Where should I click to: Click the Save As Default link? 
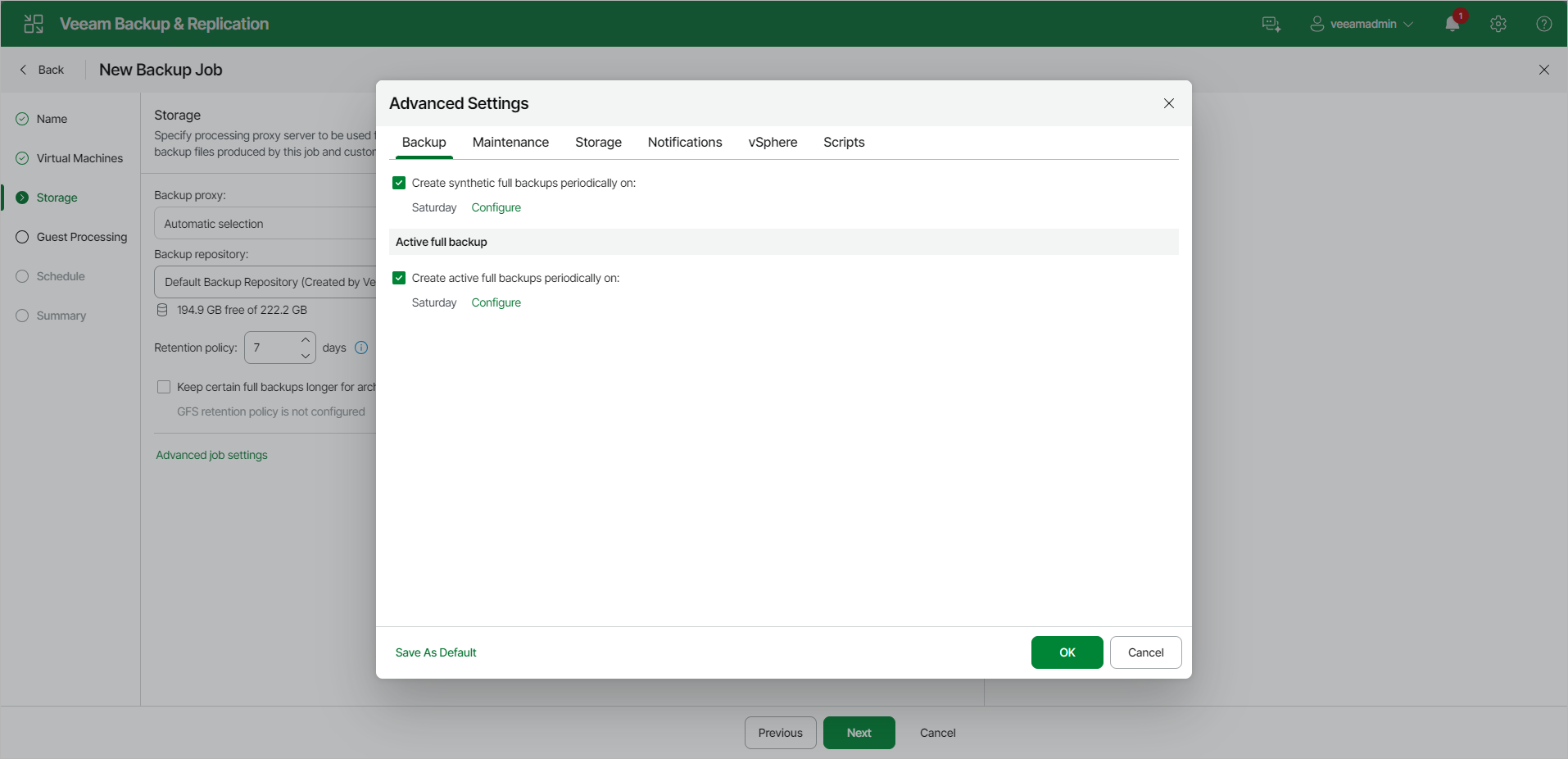436,652
